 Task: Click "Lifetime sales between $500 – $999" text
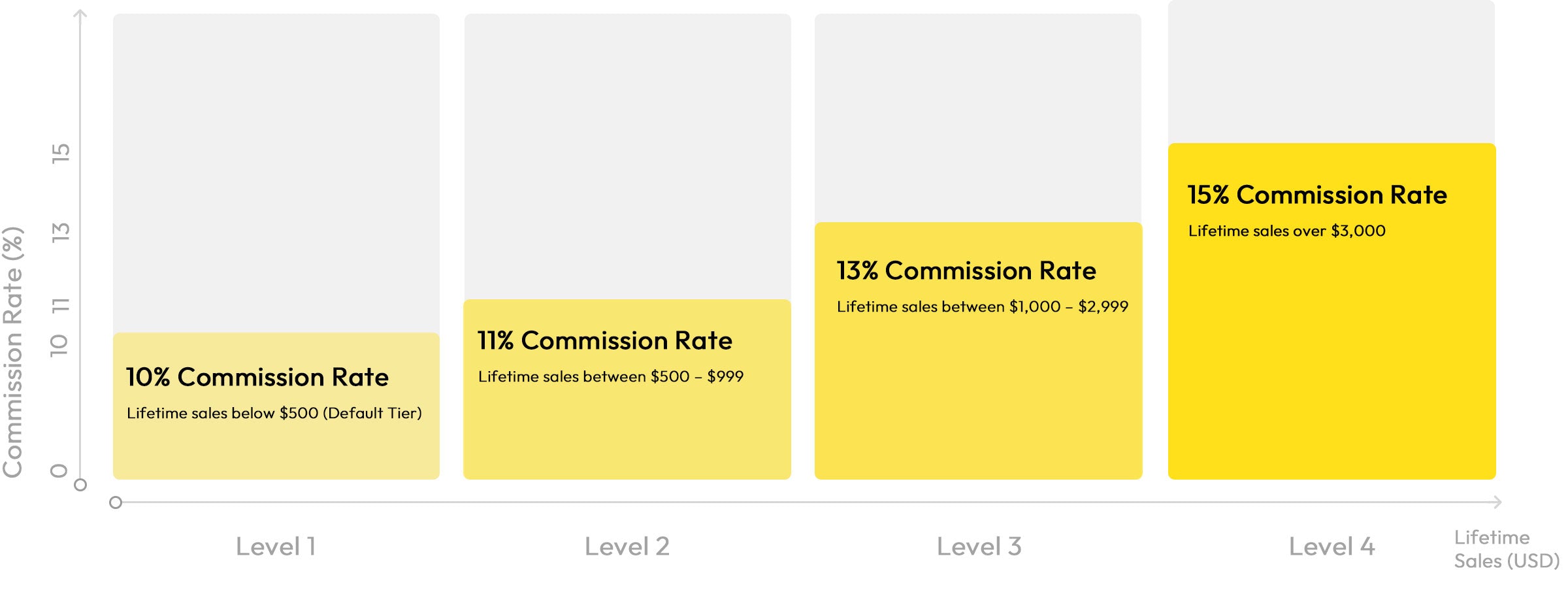(611, 376)
